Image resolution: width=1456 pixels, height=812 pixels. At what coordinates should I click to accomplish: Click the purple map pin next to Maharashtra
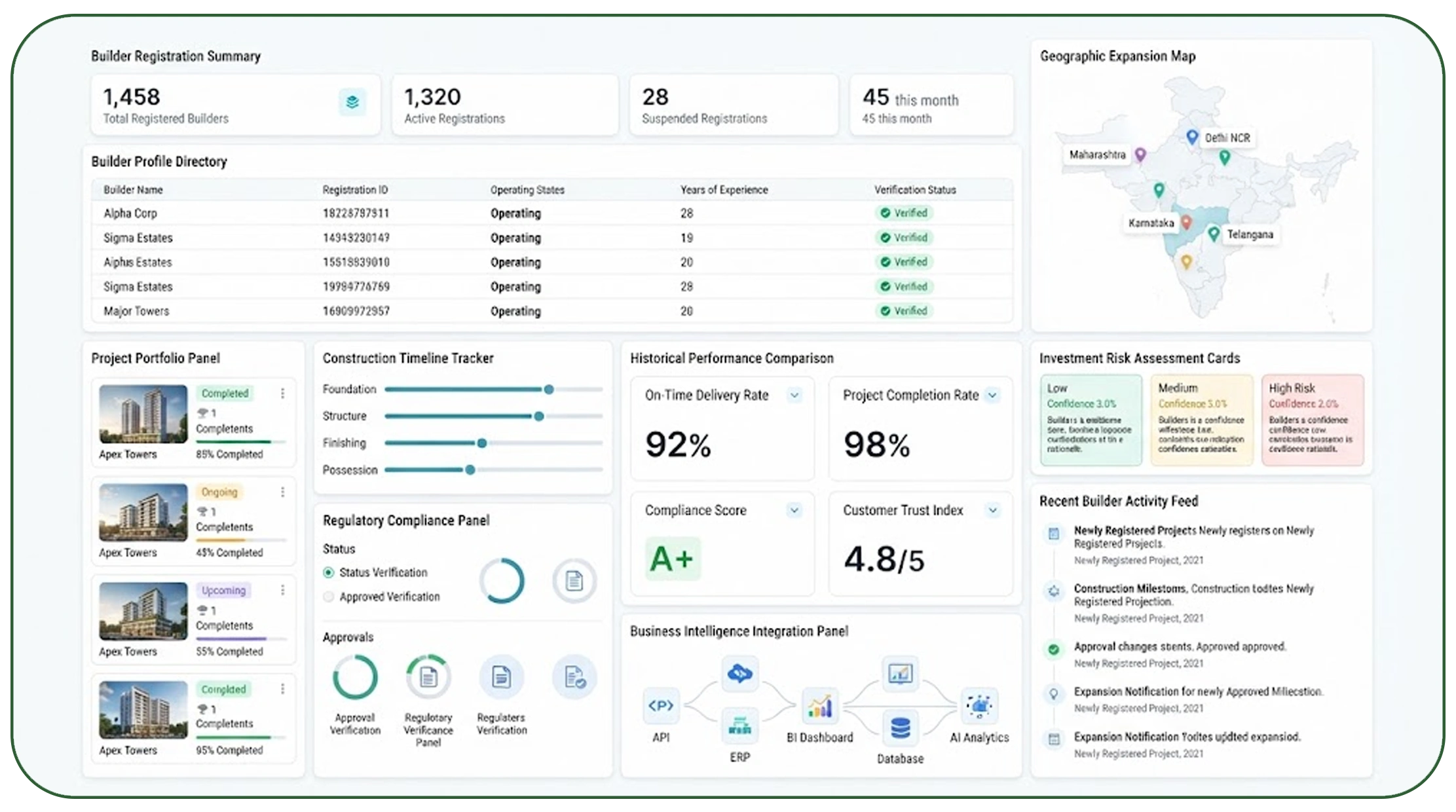pos(1140,155)
